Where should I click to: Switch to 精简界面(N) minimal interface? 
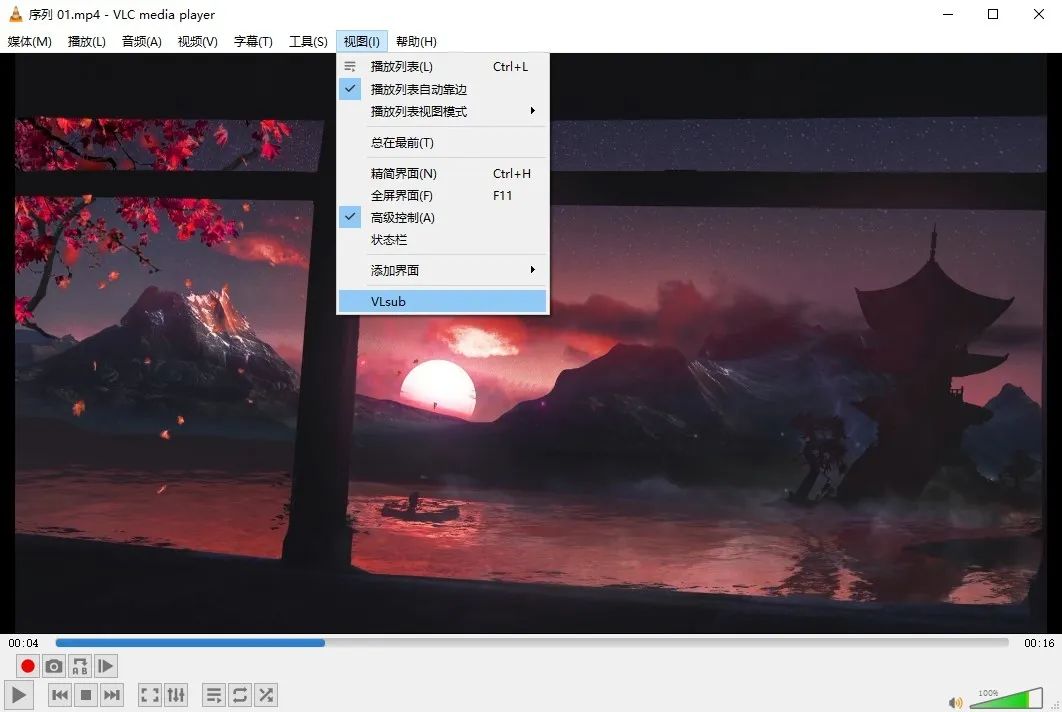(442, 173)
